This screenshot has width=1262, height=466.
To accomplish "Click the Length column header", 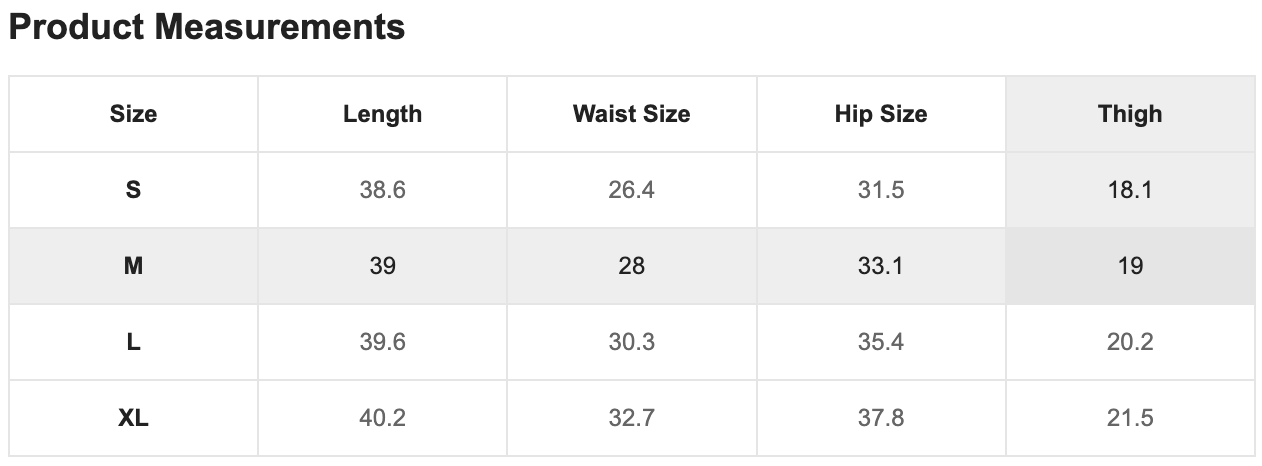I will [382, 114].
